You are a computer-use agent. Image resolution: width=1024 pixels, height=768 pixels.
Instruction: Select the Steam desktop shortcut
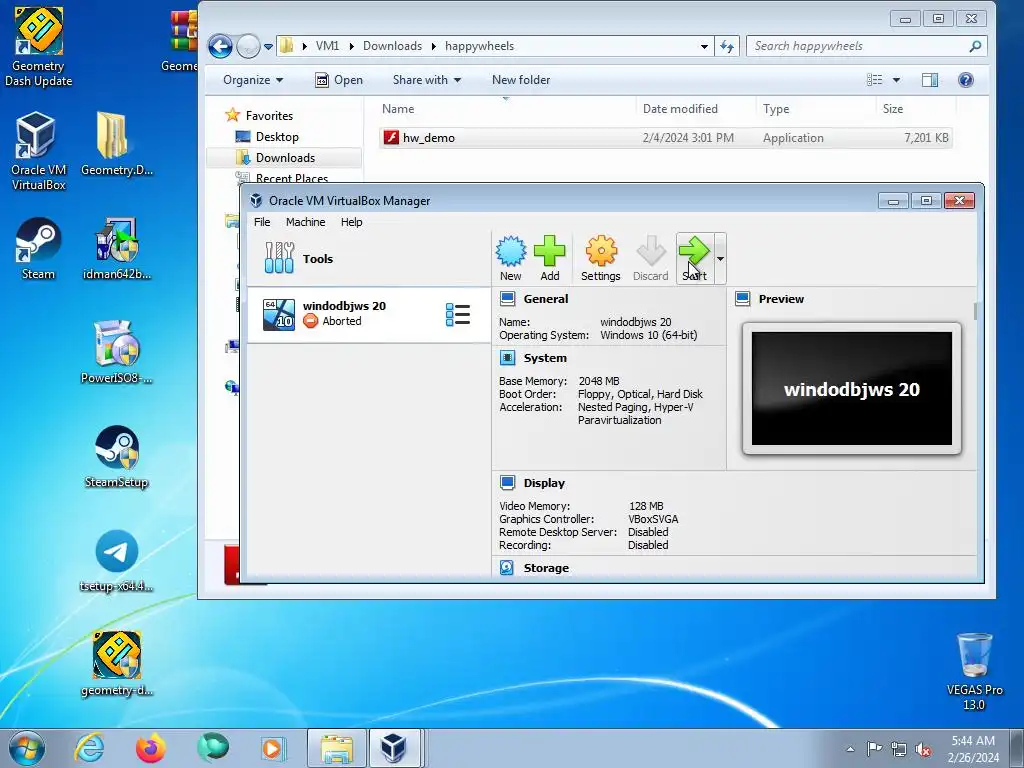coord(38,248)
